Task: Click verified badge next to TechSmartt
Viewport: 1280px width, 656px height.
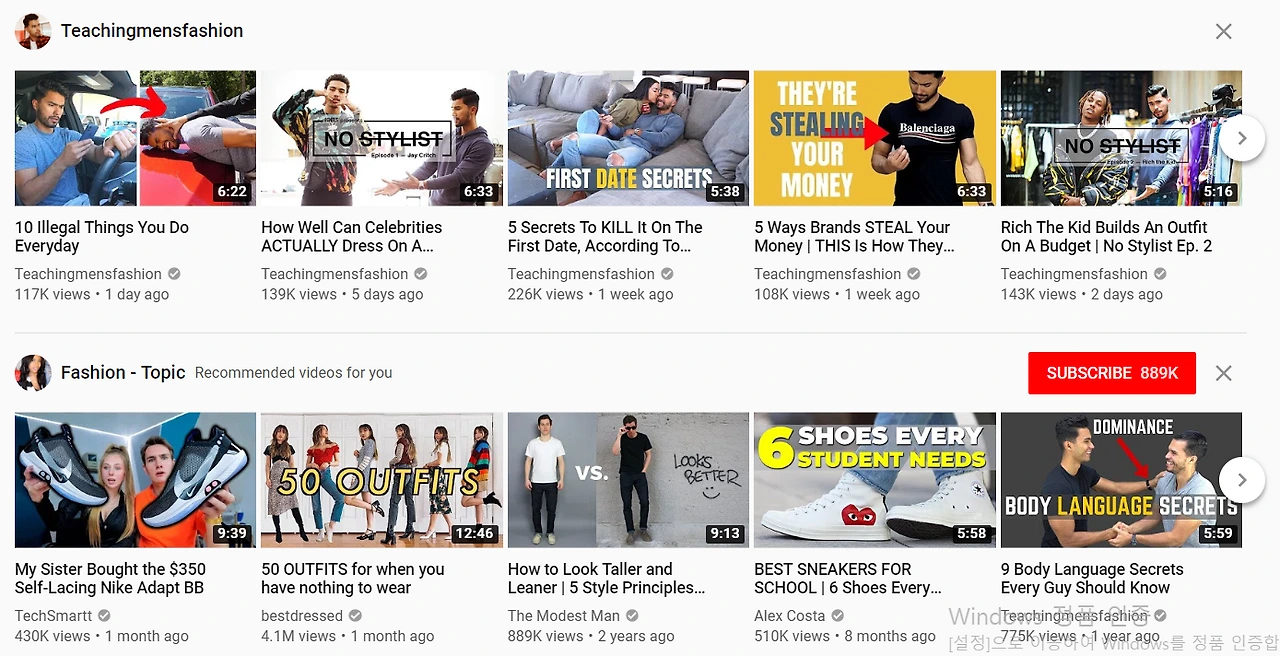Action: pyautogui.click(x=104, y=616)
